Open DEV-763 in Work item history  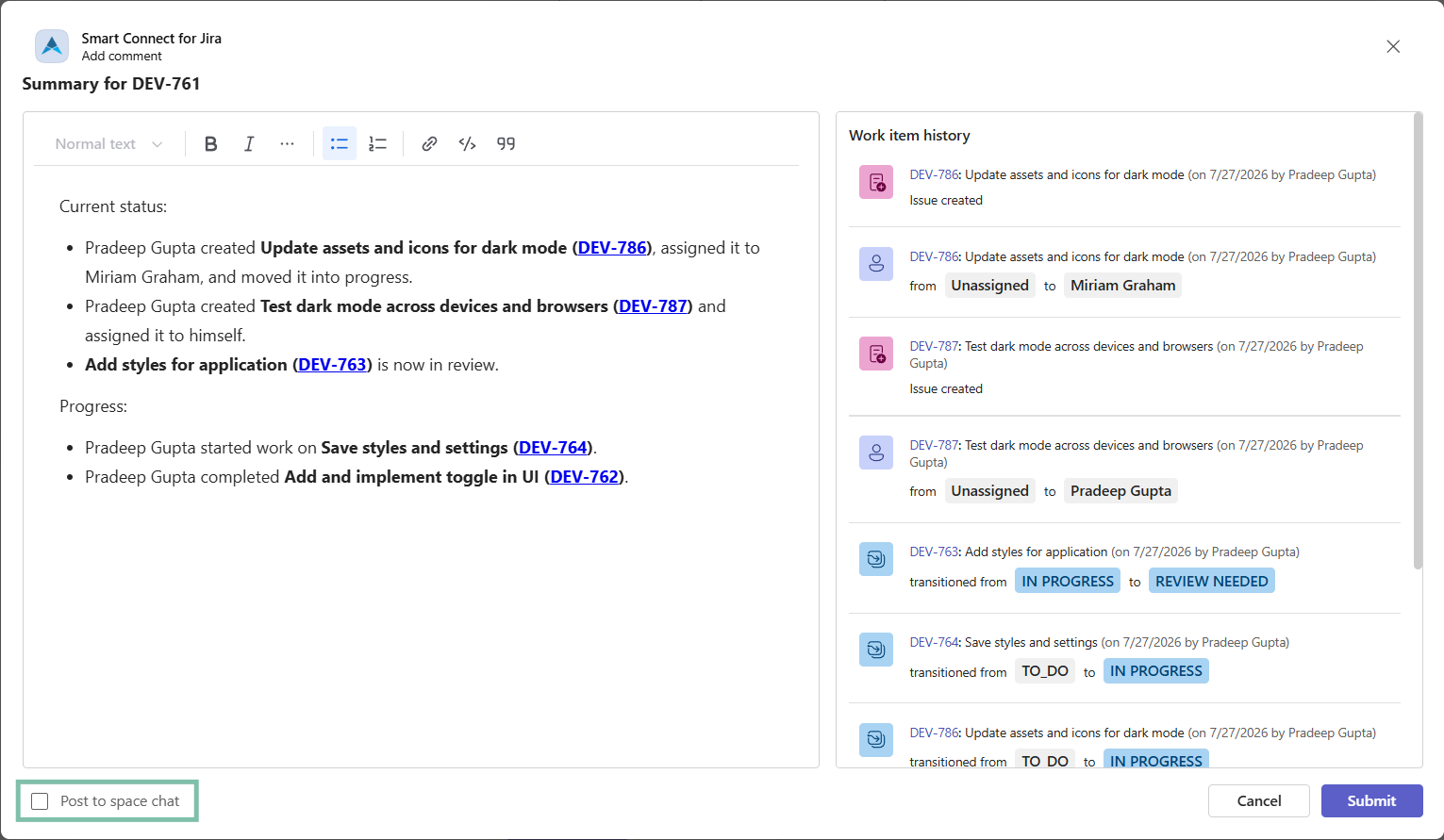(934, 552)
